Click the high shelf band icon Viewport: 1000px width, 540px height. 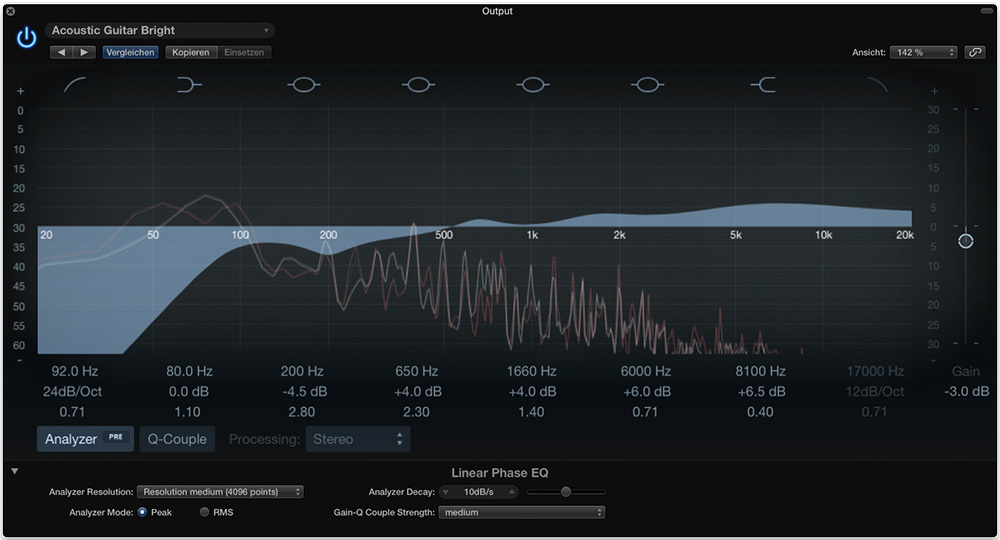[x=763, y=86]
